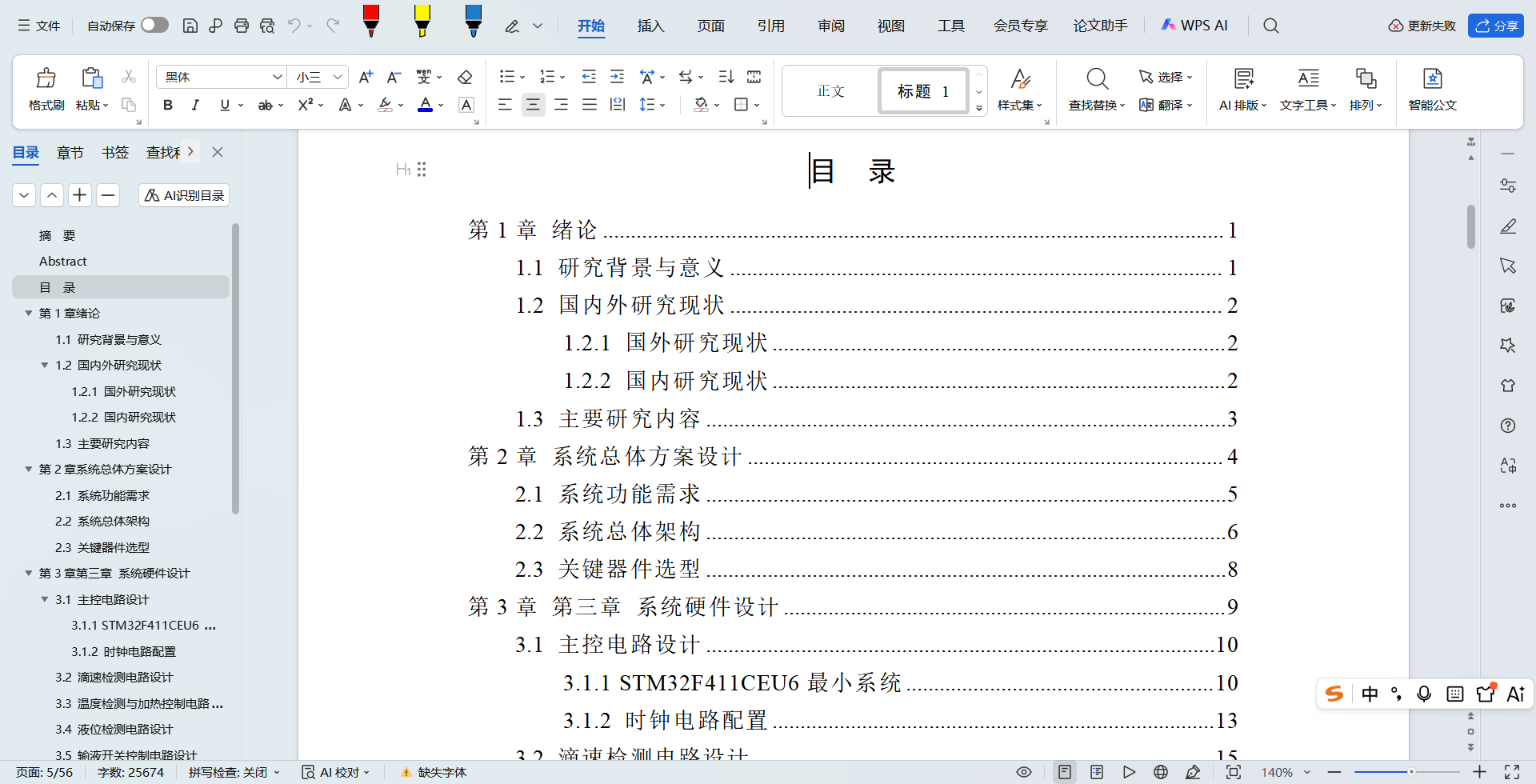This screenshot has width=1536, height=784.
Task: Open the 样式集 style set menu
Action: point(1019,90)
